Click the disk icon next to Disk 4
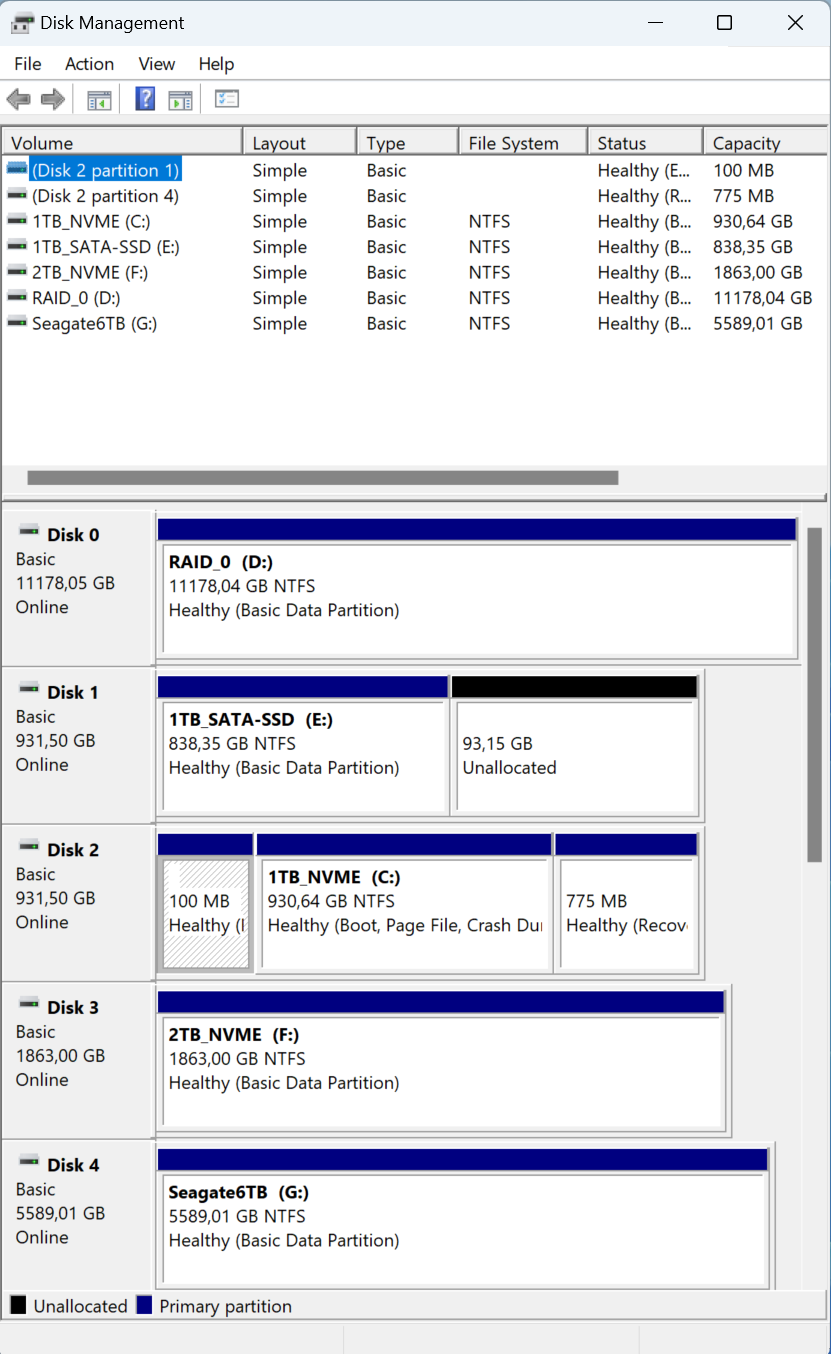The width and height of the screenshot is (831, 1354). point(29,1163)
